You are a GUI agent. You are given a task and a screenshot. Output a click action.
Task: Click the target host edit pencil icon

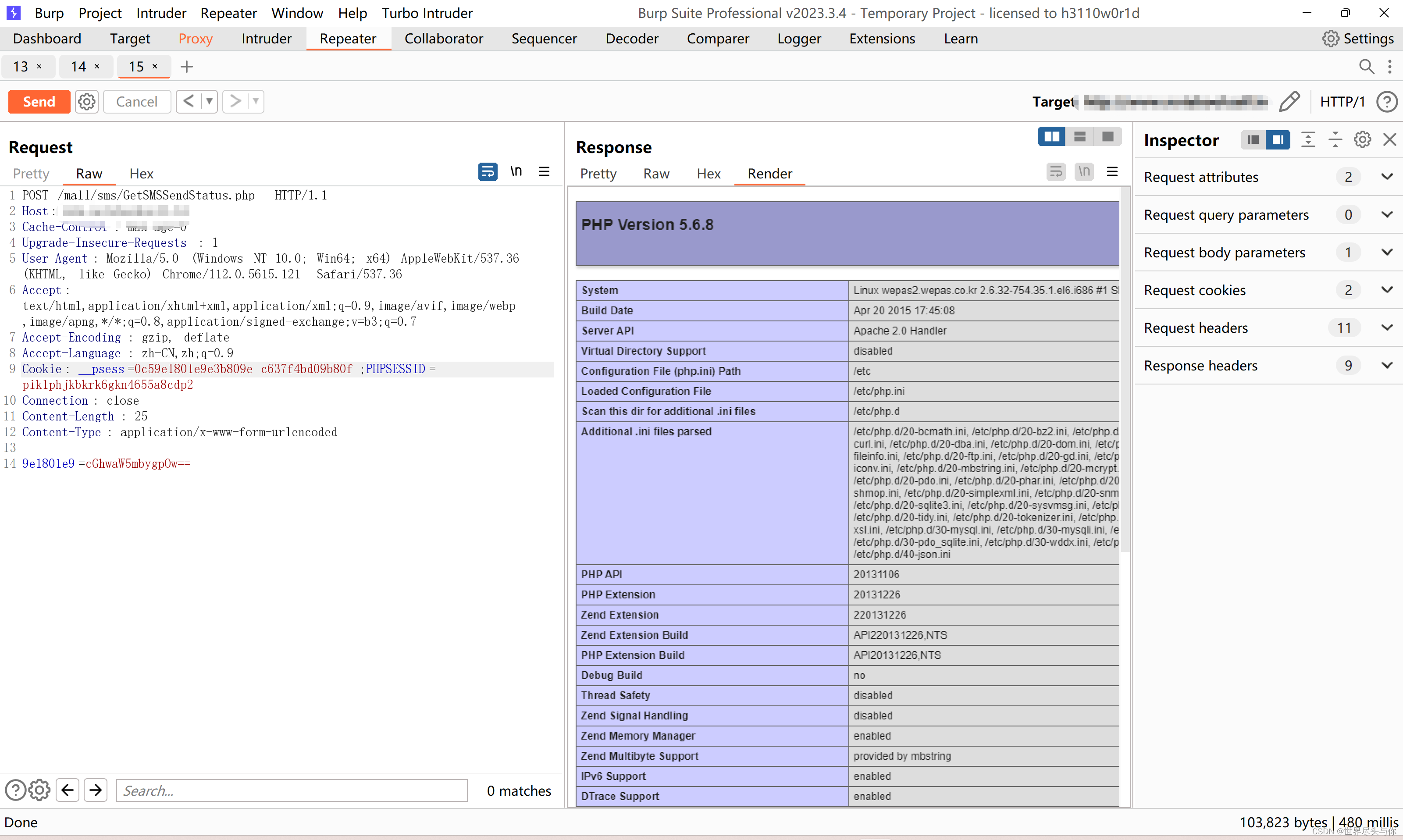[x=1289, y=100]
